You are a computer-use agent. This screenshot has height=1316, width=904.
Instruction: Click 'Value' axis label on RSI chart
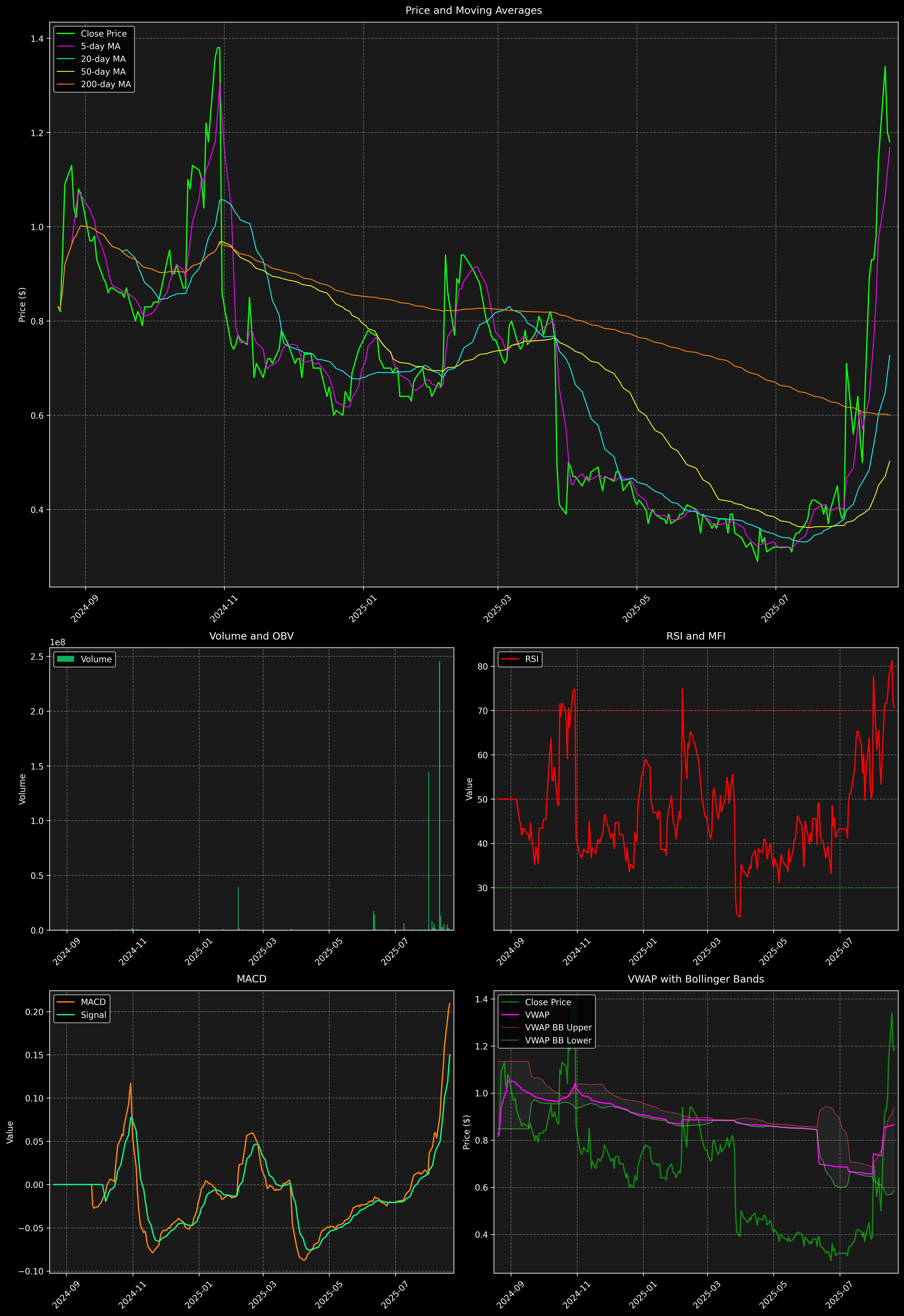469,789
